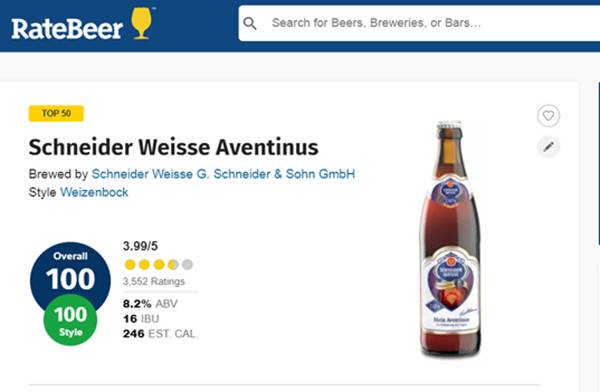Click the first yellow rating star

[x=130, y=265]
